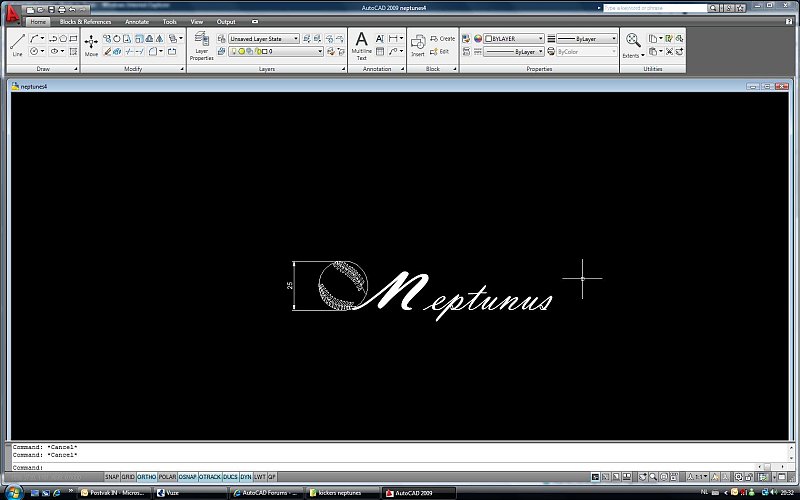This screenshot has width=800, height=500.
Task: Toggle GRID display in status bar
Action: point(128,477)
